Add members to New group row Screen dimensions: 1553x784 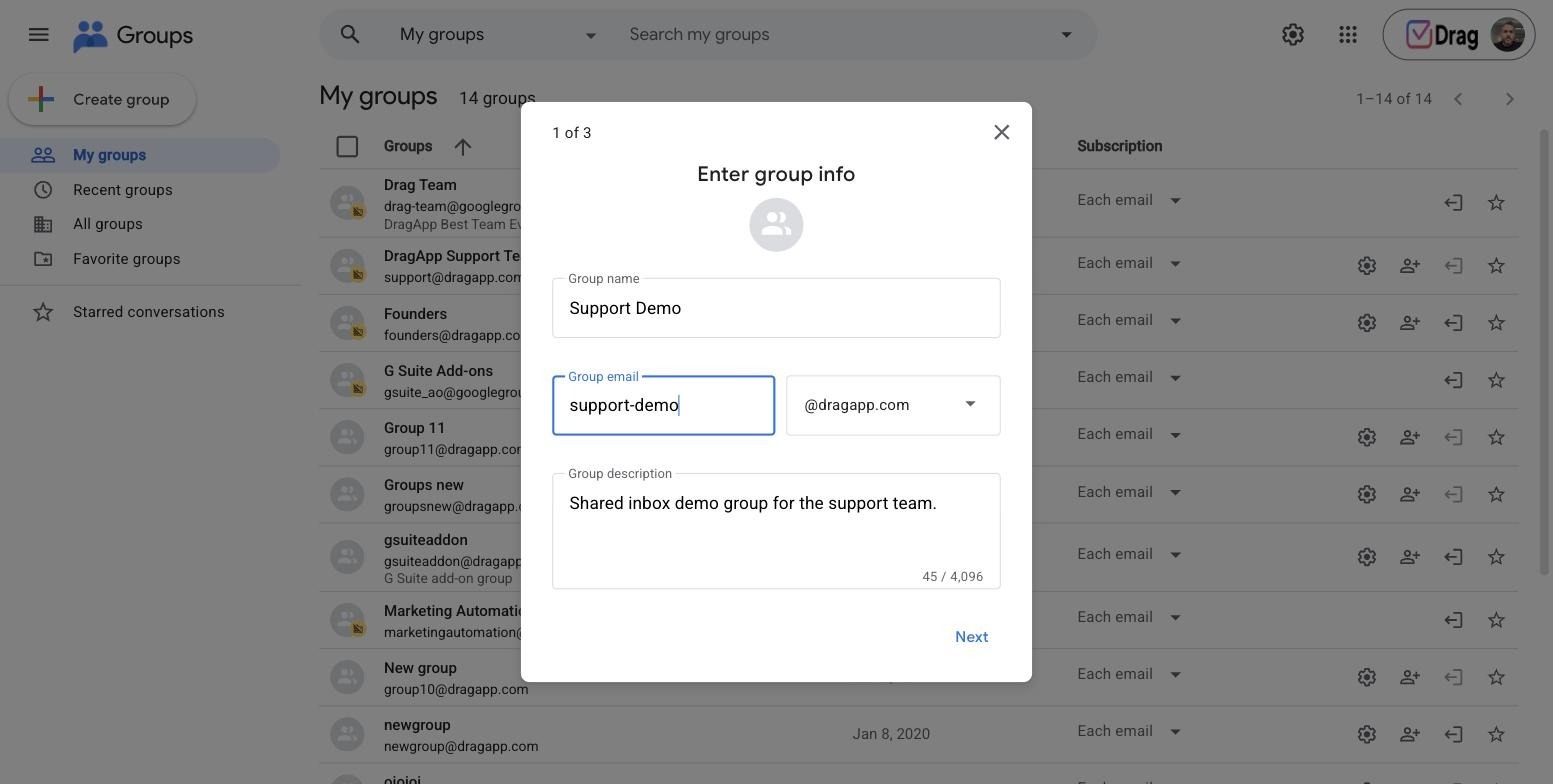(1410, 677)
